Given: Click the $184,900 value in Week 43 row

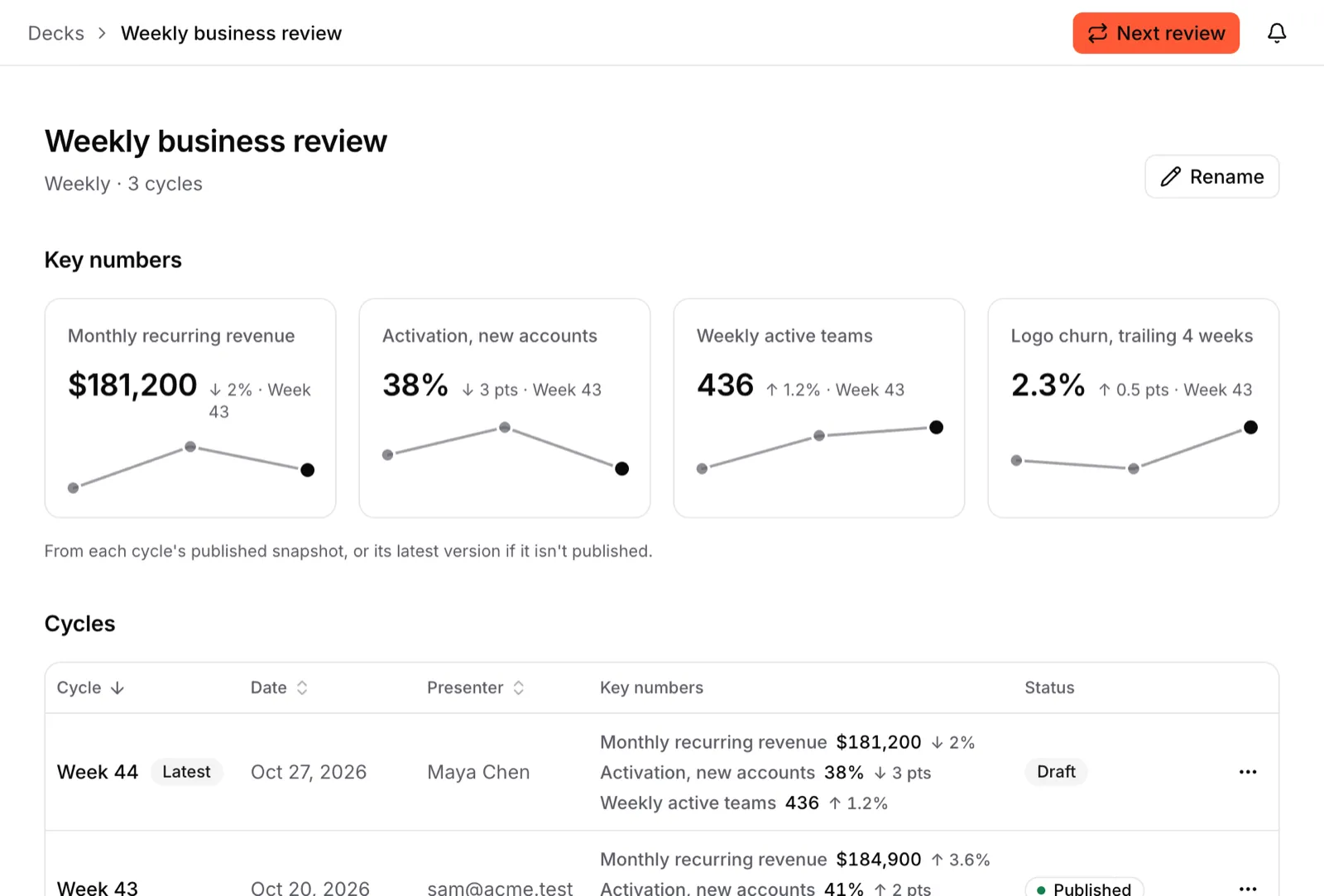Looking at the screenshot, I should pyautogui.click(x=879, y=860).
